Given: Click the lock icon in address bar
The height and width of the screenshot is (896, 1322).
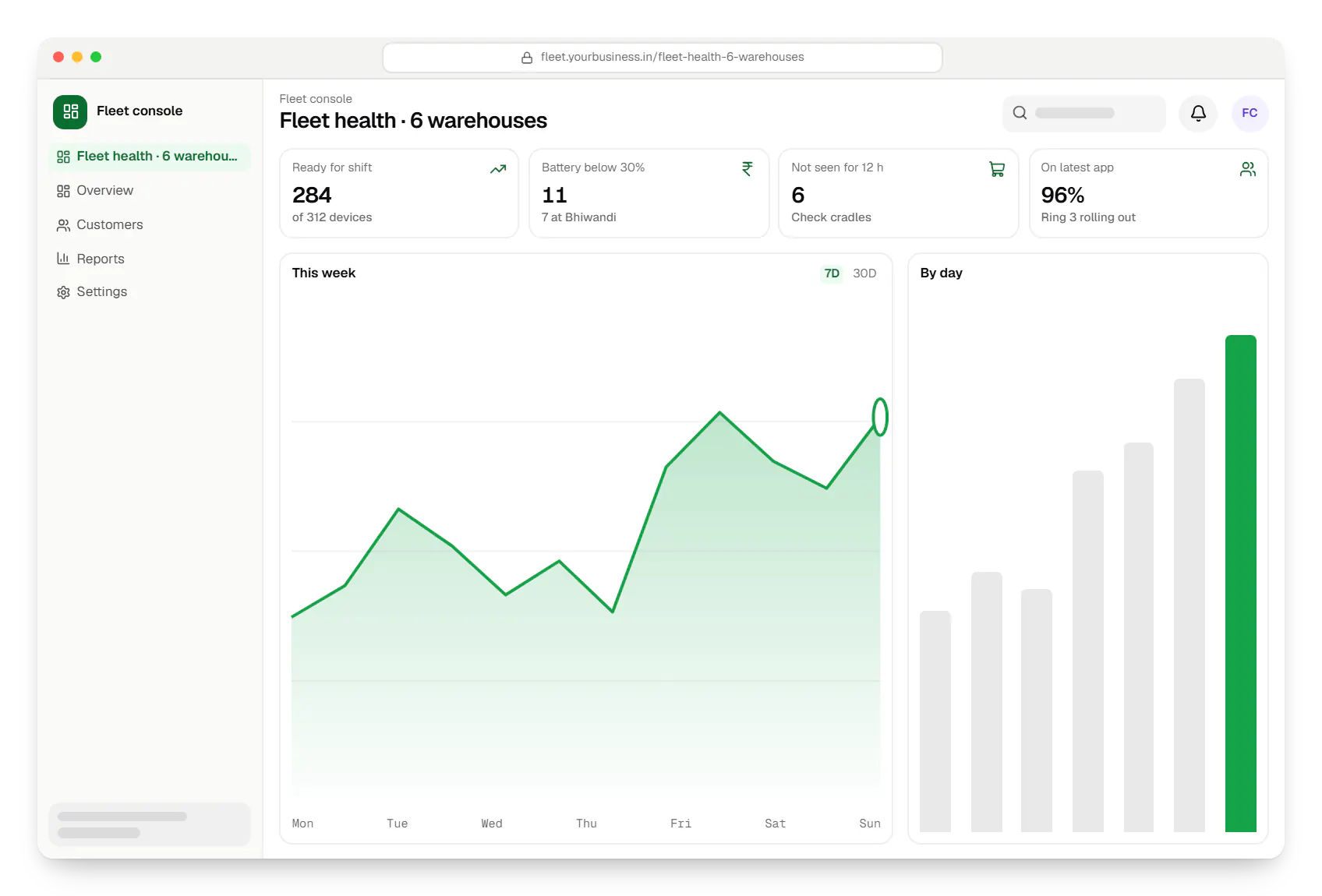Looking at the screenshot, I should click(x=527, y=58).
